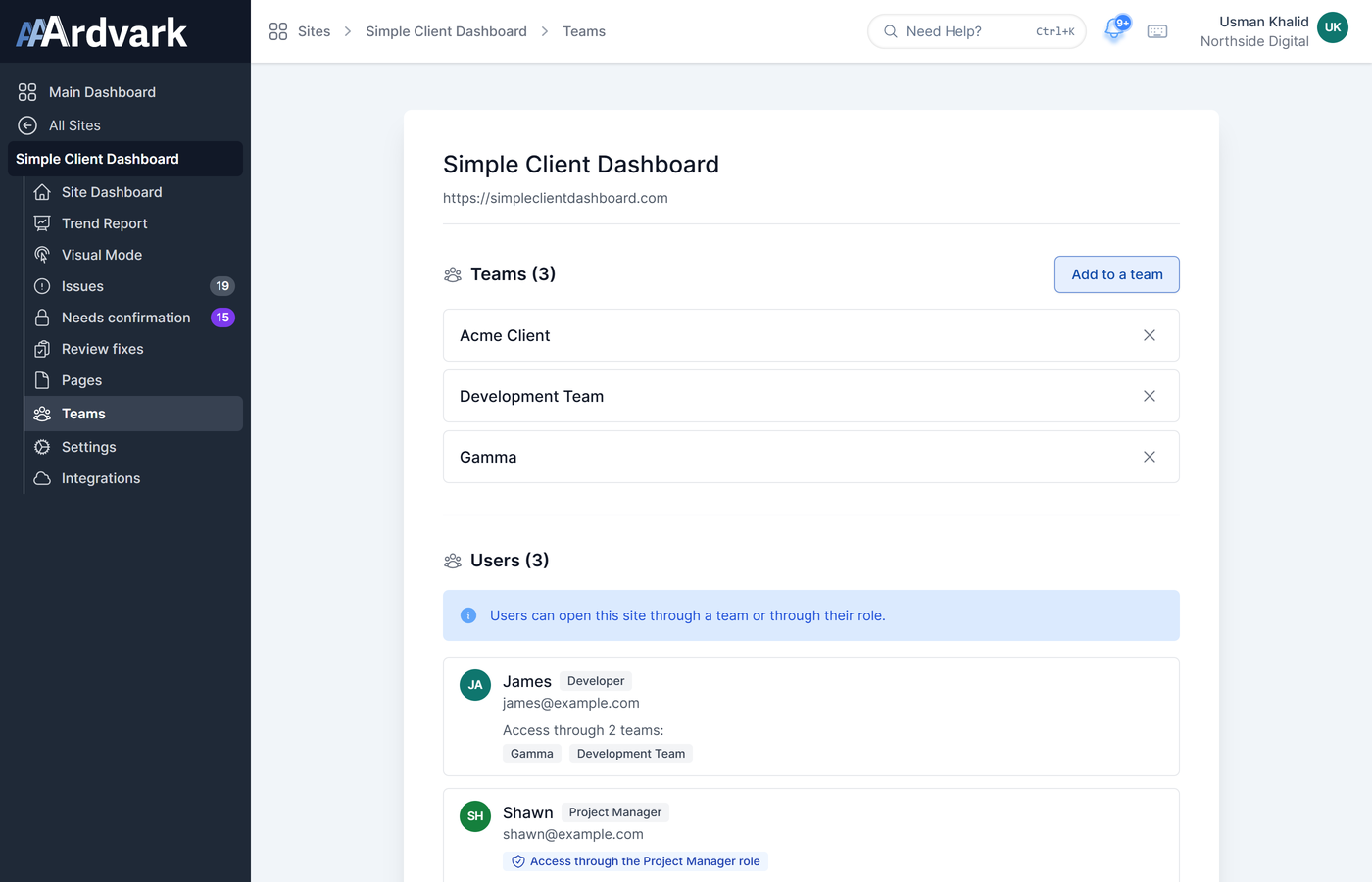Open Site Dashboard house icon
1372x882 pixels.
(42, 192)
